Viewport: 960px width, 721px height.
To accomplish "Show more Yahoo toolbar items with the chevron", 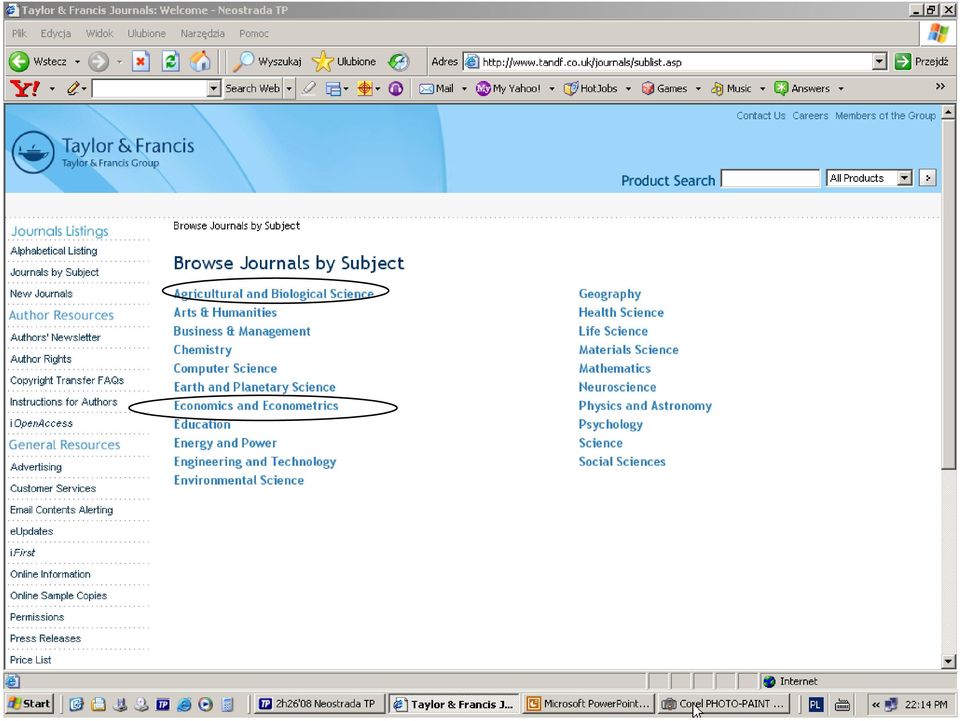I will click(940, 87).
